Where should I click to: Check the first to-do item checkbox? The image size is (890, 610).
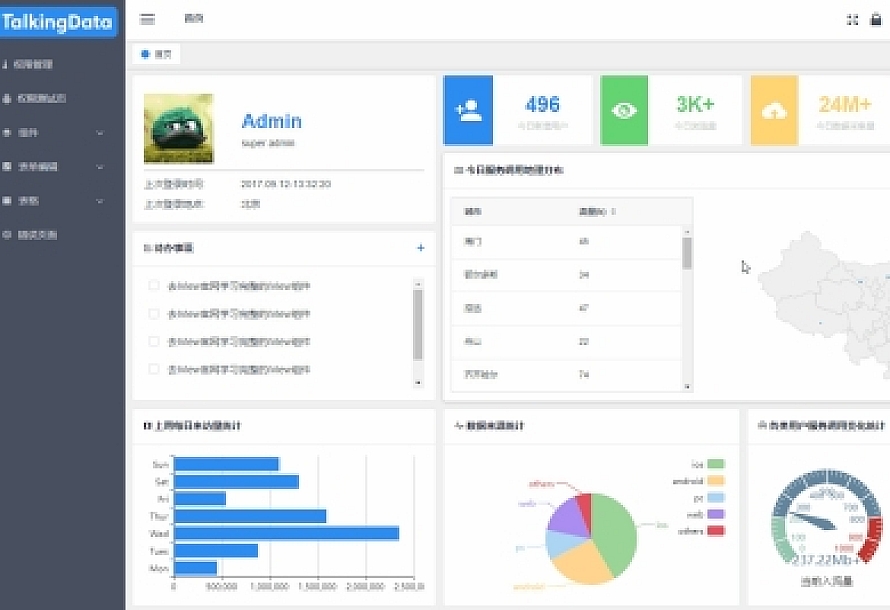pyautogui.click(x=154, y=286)
